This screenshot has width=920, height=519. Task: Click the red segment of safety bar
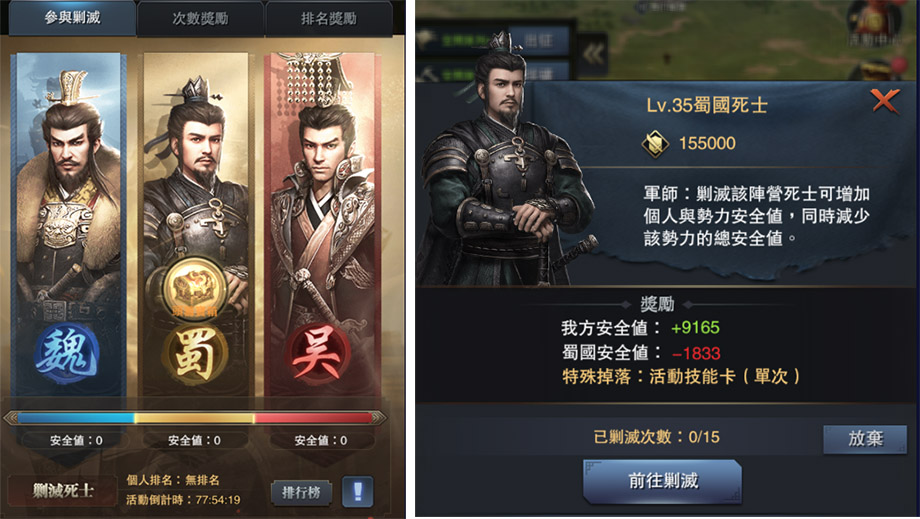pyautogui.click(x=313, y=418)
